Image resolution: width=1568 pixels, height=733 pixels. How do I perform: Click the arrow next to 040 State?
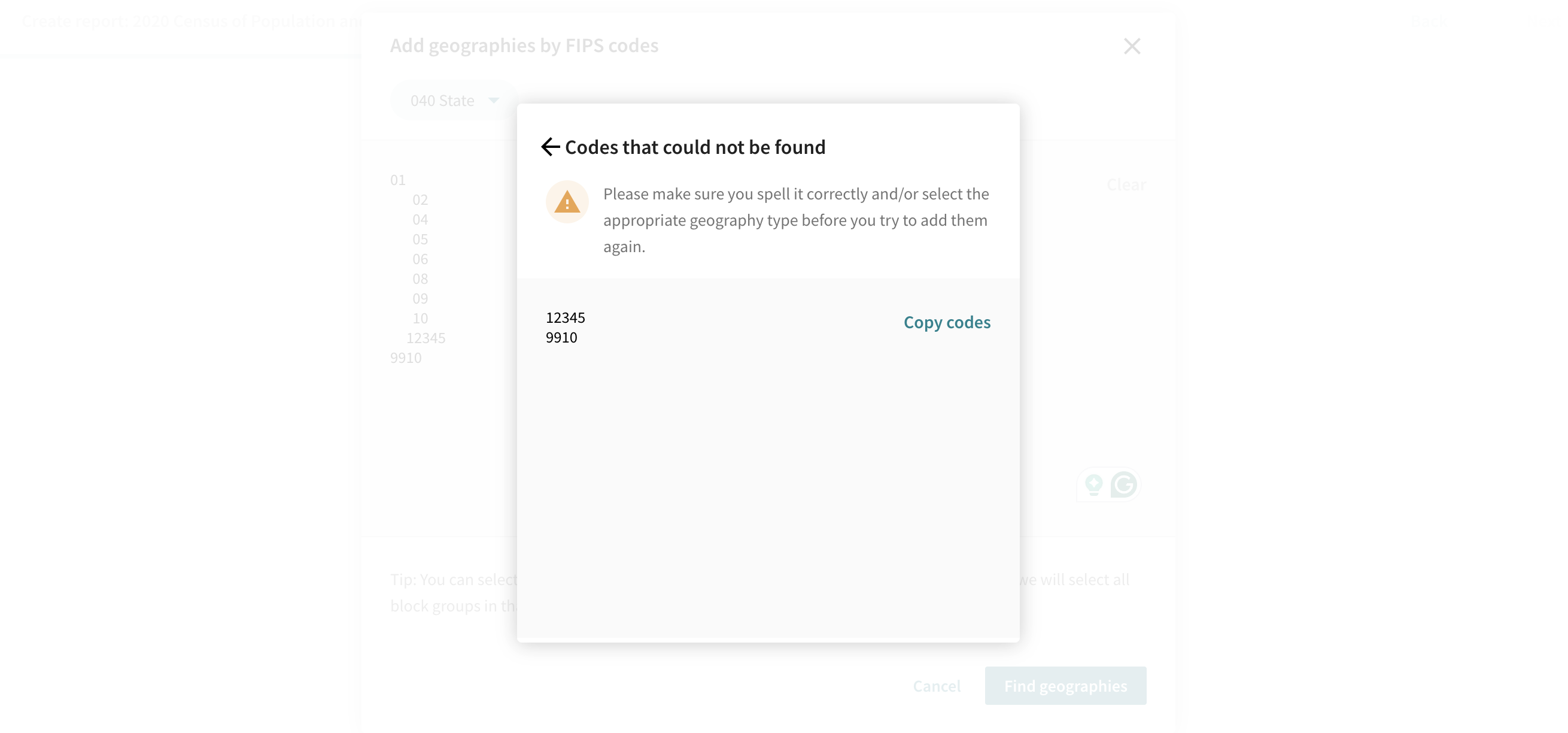(x=494, y=101)
